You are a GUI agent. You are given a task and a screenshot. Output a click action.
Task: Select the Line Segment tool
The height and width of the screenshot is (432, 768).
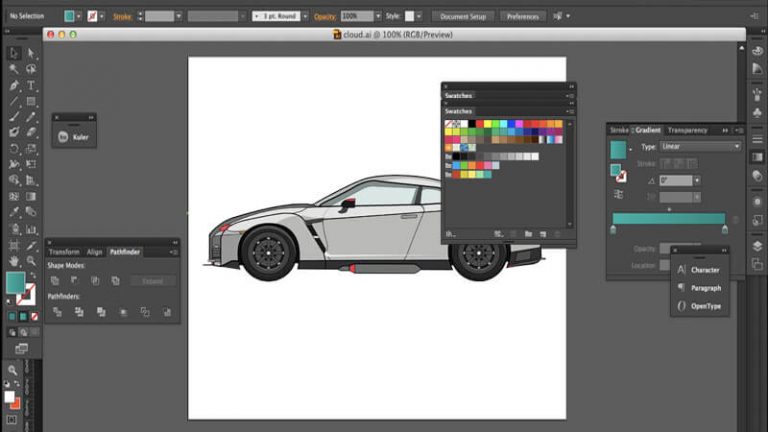click(x=14, y=101)
